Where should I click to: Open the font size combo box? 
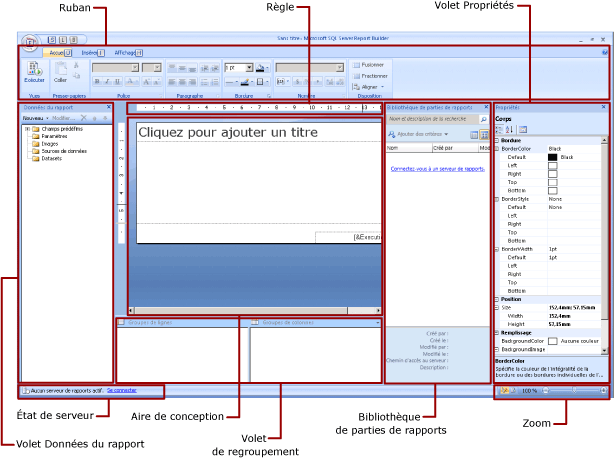click(x=152, y=68)
